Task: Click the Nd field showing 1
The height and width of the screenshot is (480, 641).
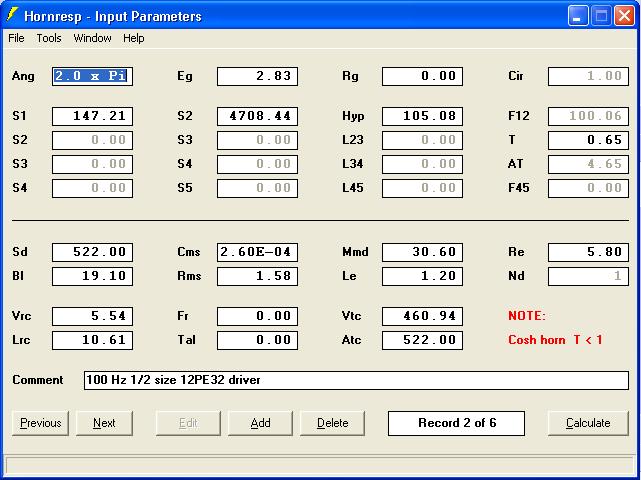Action: click(588, 276)
